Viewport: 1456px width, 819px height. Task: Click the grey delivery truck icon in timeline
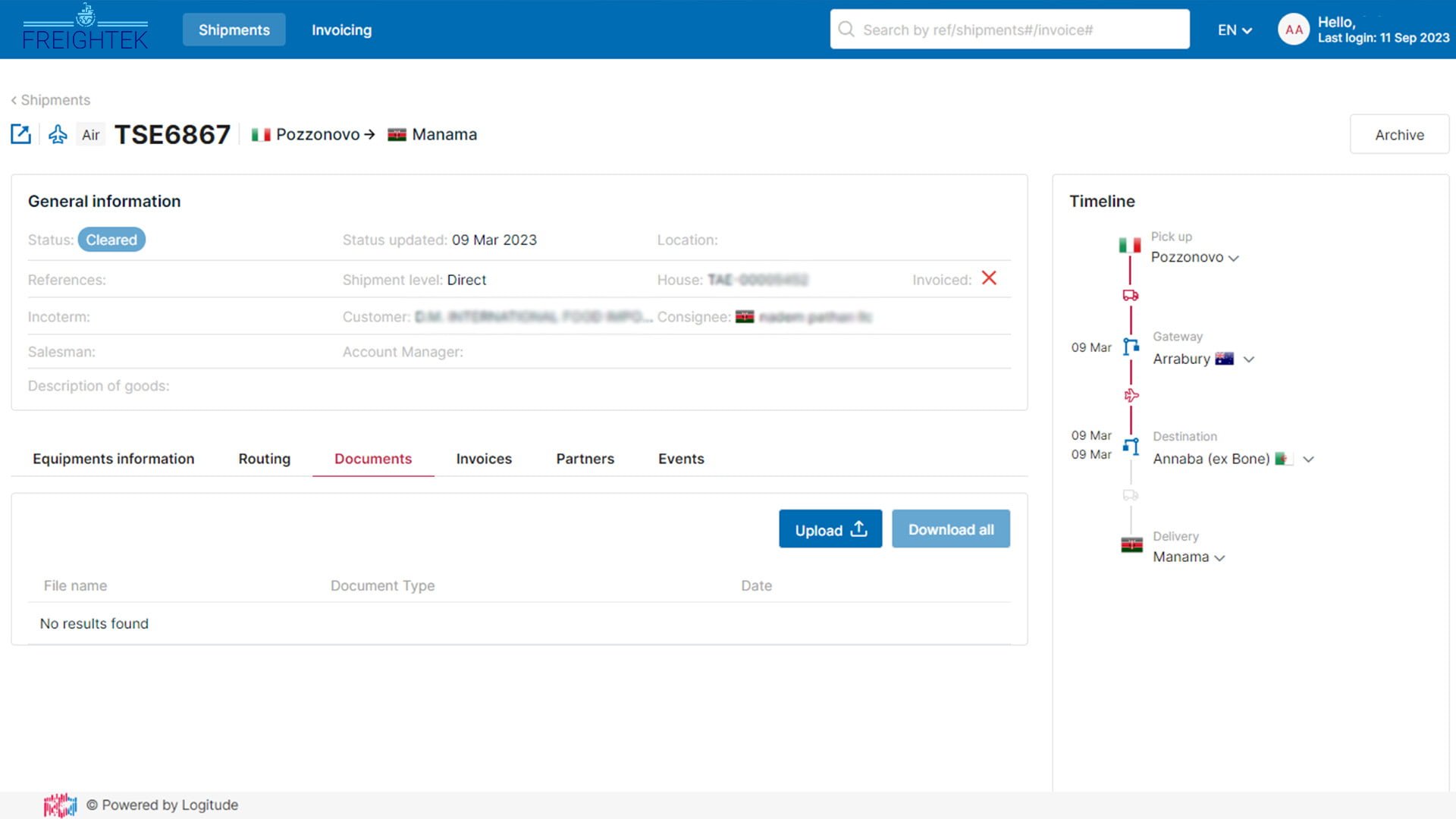click(x=1130, y=495)
